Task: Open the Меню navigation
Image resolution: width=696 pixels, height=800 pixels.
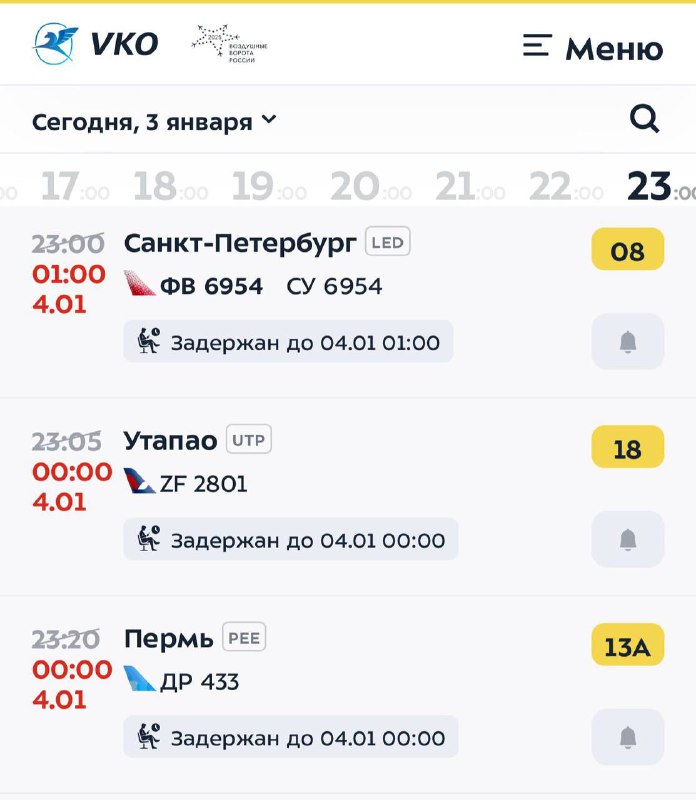Action: [x=602, y=47]
